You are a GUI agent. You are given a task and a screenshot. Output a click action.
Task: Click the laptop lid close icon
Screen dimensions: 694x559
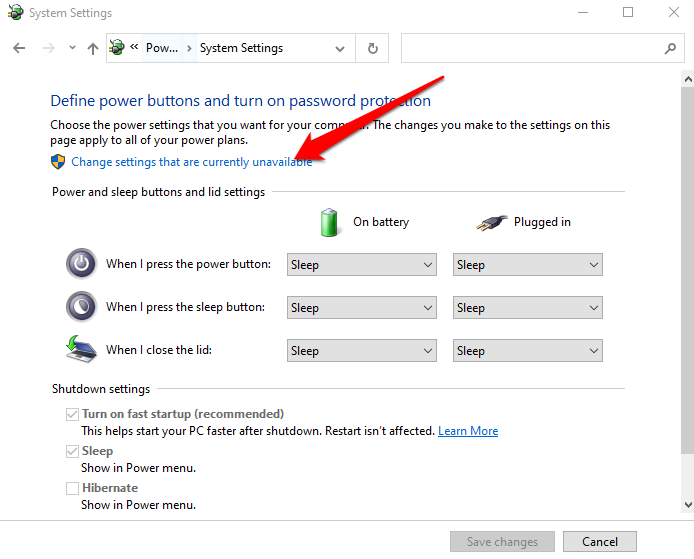[x=80, y=350]
